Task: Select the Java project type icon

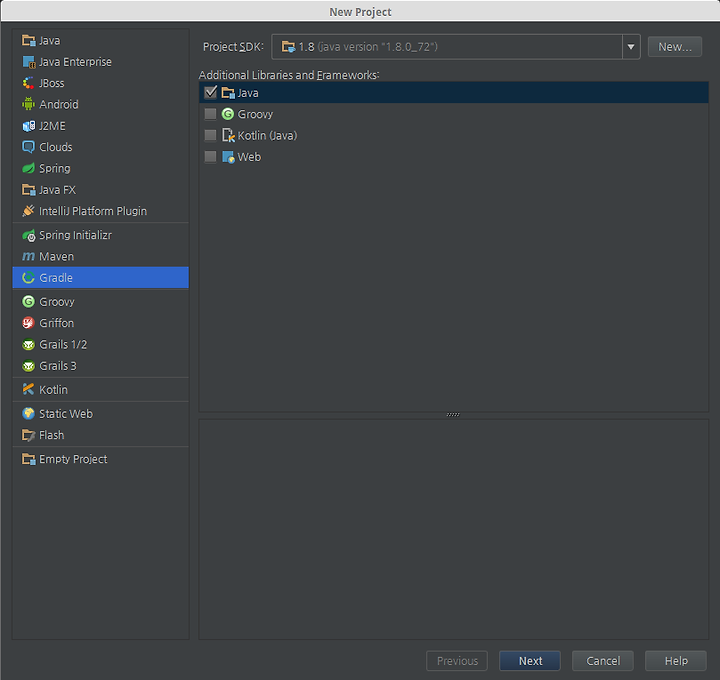Action: tap(28, 40)
